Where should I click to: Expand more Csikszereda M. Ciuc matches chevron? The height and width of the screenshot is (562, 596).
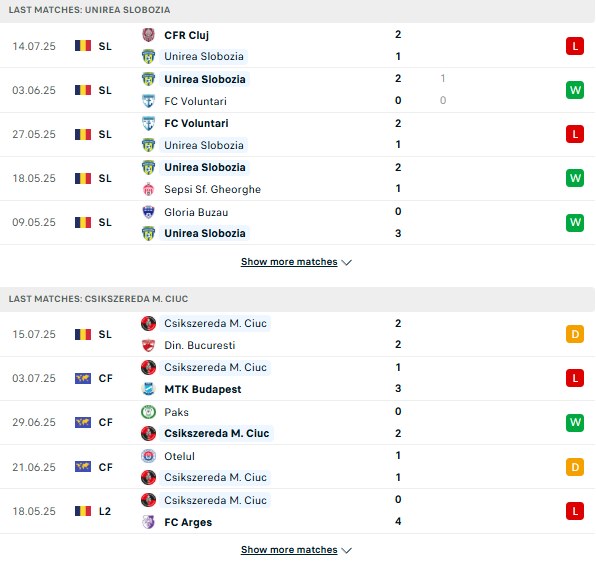pyautogui.click(x=347, y=550)
